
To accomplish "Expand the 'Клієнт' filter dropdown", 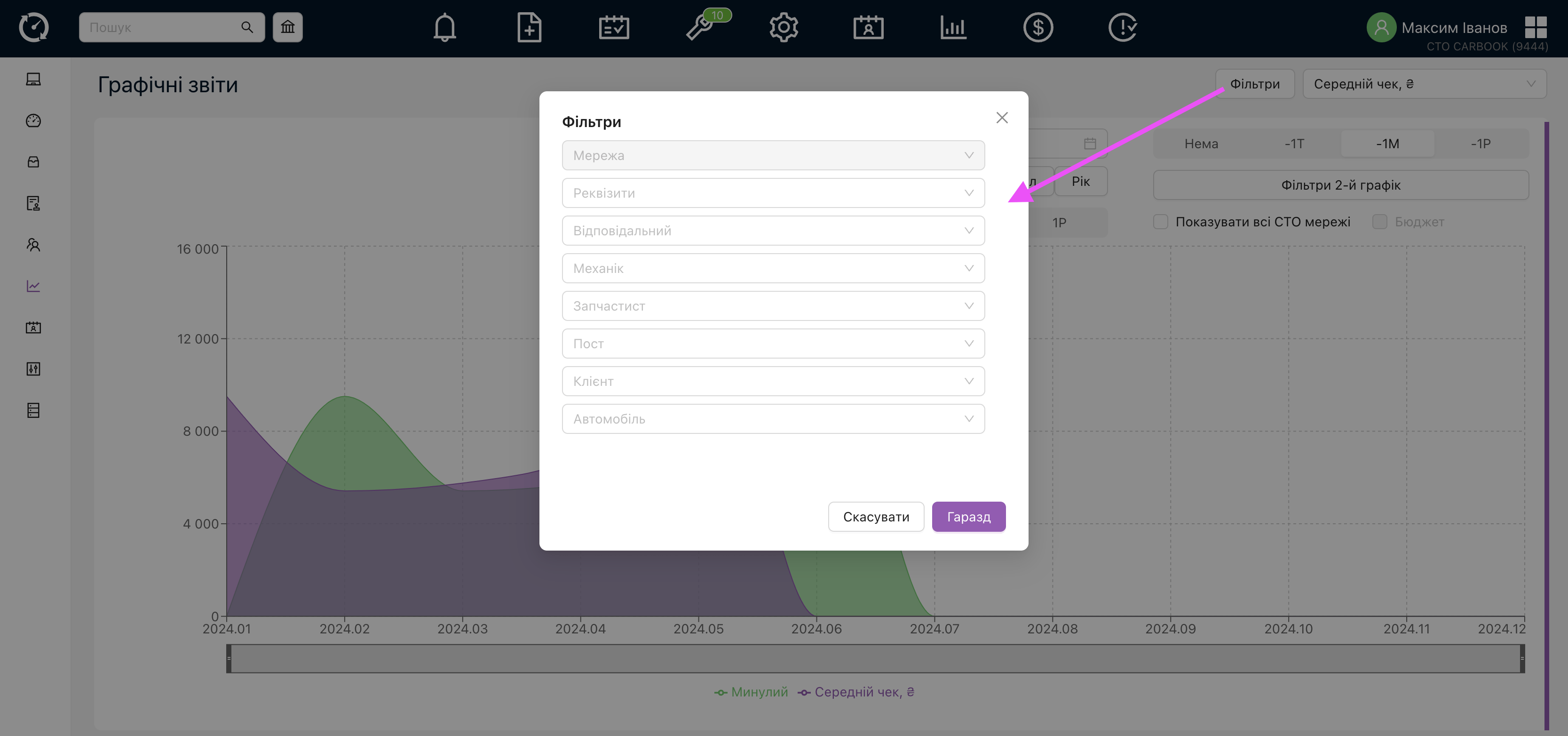I will click(x=773, y=381).
